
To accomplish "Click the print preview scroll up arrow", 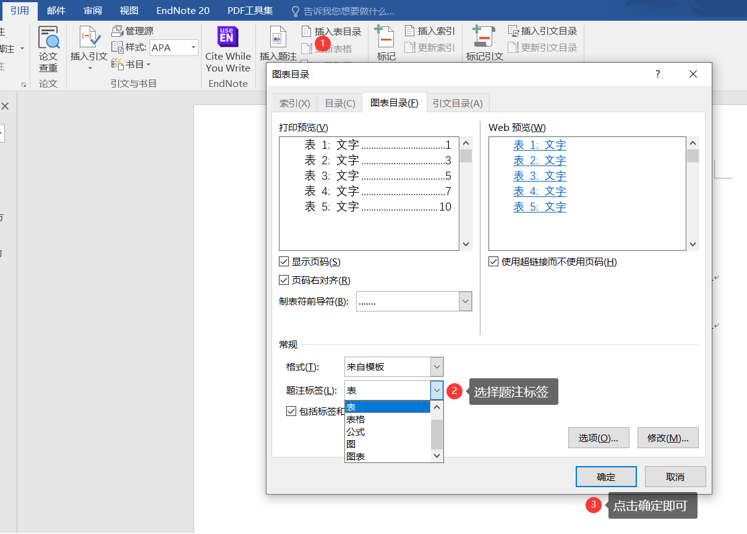I will click(466, 143).
